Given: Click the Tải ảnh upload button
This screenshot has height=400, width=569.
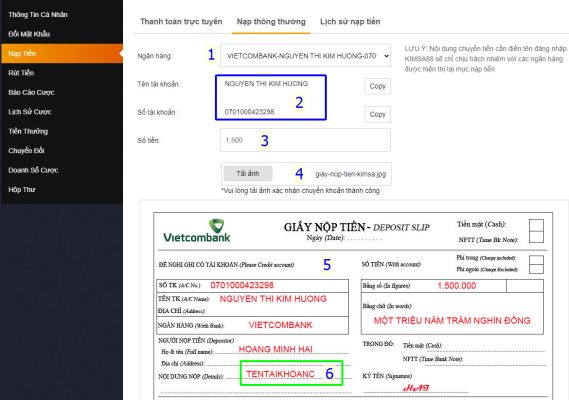Looking at the screenshot, I should 248,174.
